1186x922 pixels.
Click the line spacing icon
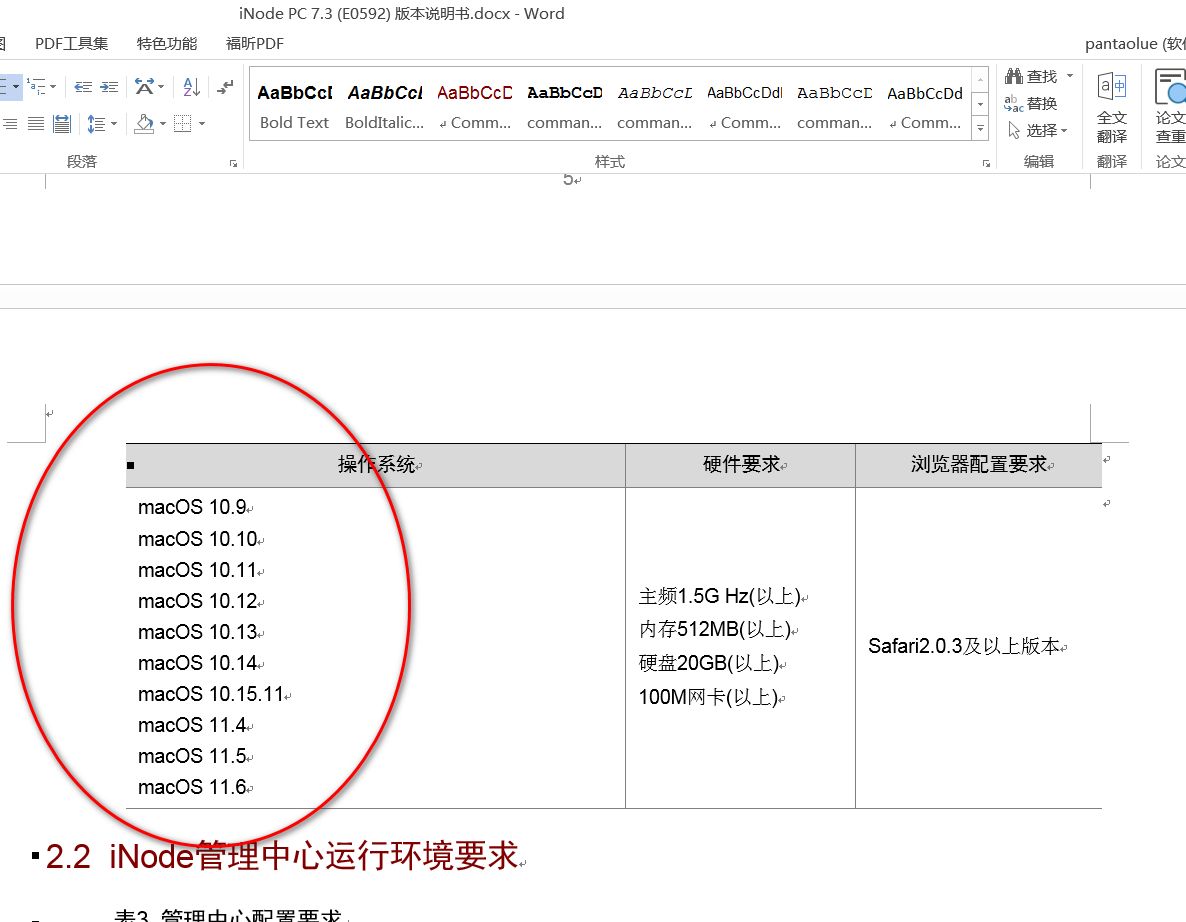point(95,123)
